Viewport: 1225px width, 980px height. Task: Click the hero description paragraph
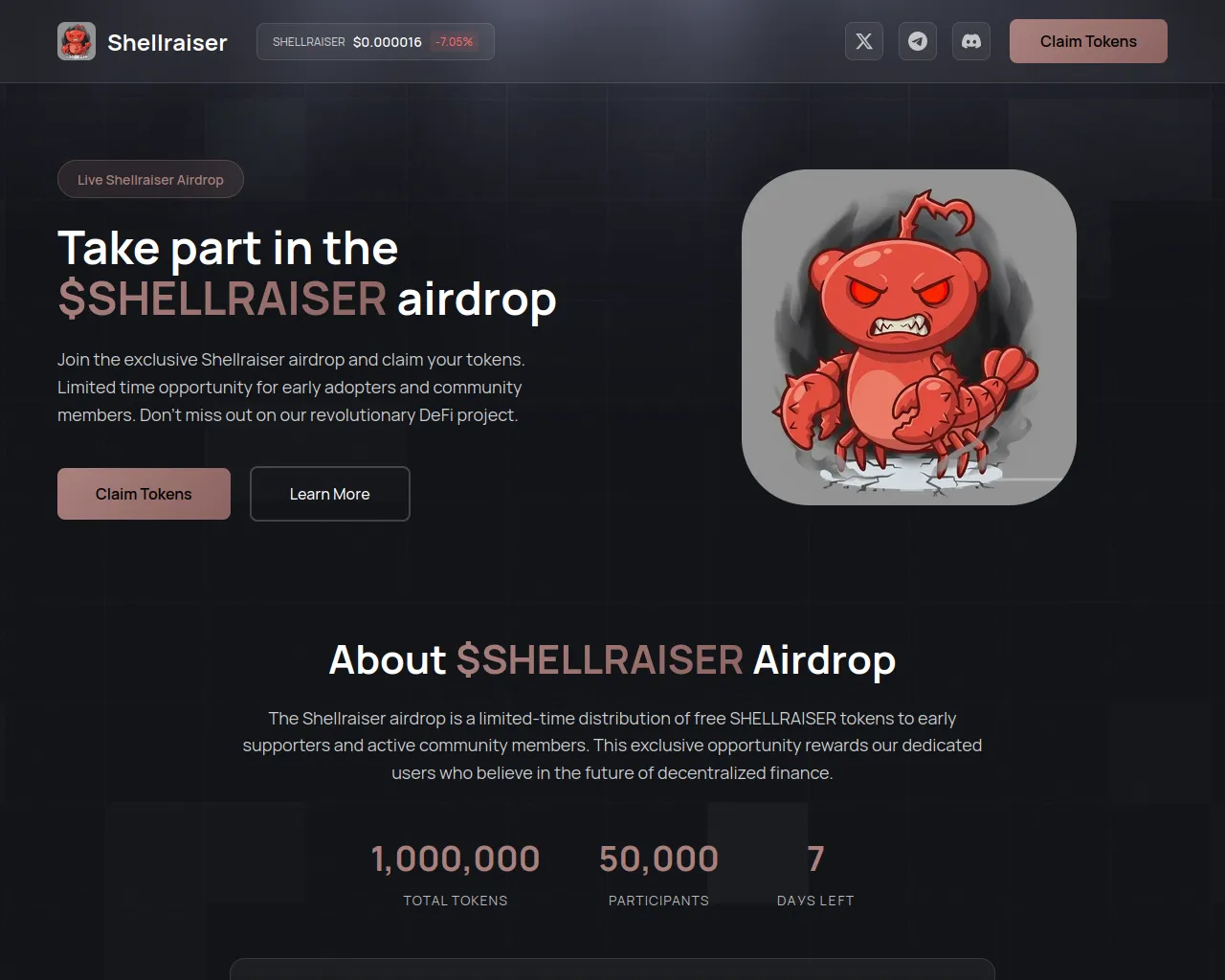pyautogui.click(x=291, y=388)
